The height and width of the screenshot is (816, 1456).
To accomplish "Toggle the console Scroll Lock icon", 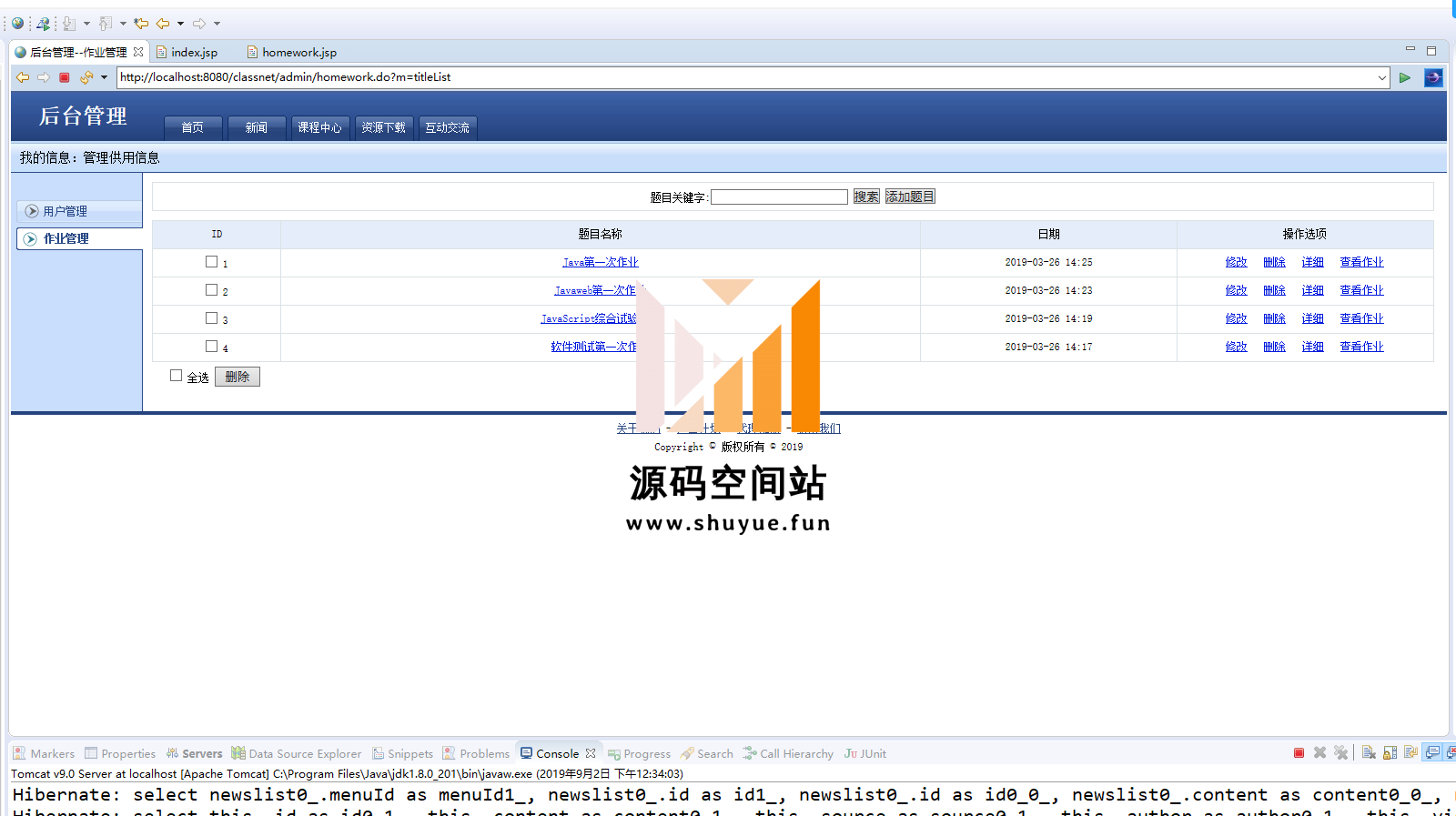I will [x=1390, y=753].
